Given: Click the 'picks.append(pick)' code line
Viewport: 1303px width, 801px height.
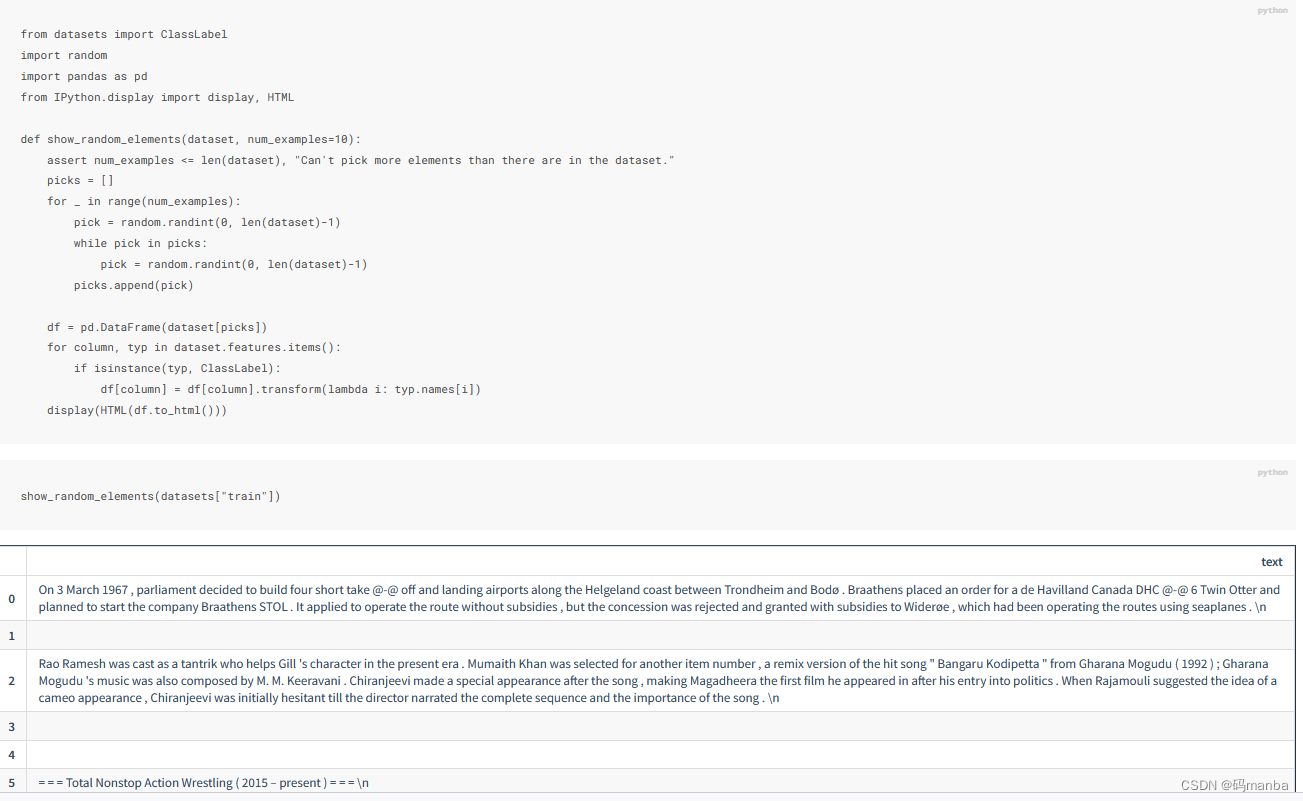Looking at the screenshot, I should click(x=134, y=285).
